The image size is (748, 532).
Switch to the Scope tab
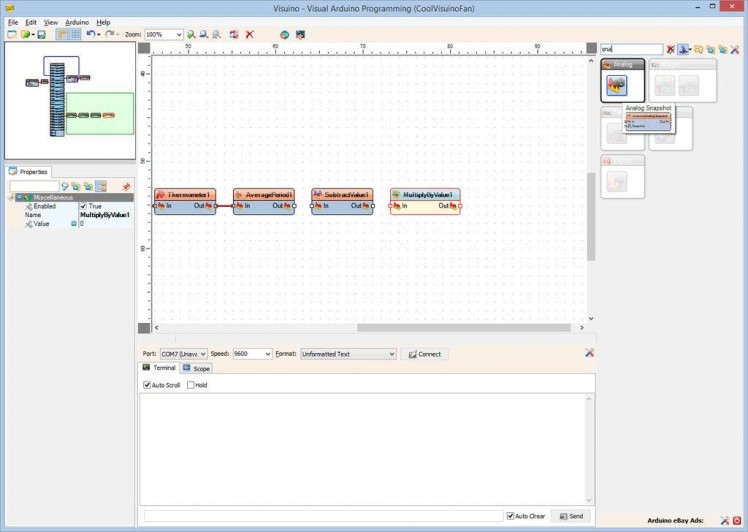[197, 368]
